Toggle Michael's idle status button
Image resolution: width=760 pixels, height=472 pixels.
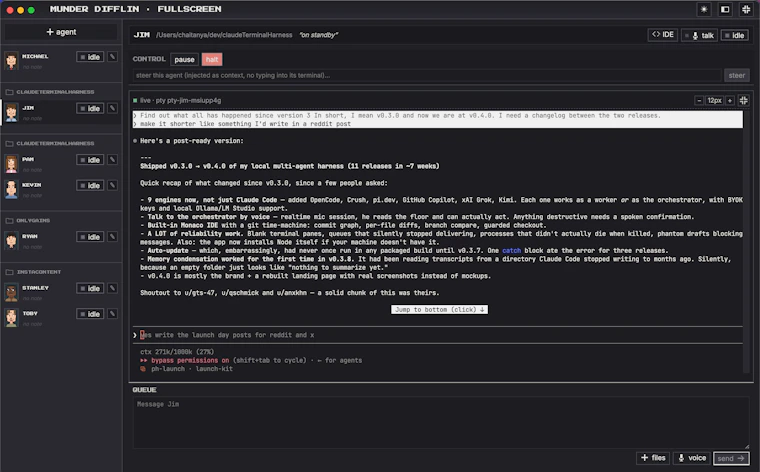pyautogui.click(x=90, y=57)
